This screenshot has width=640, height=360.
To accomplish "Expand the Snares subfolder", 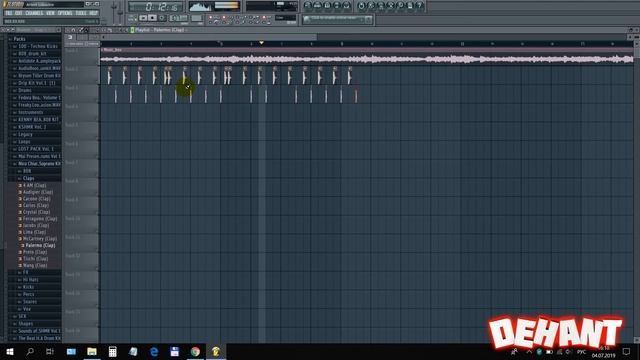I will [x=29, y=302].
